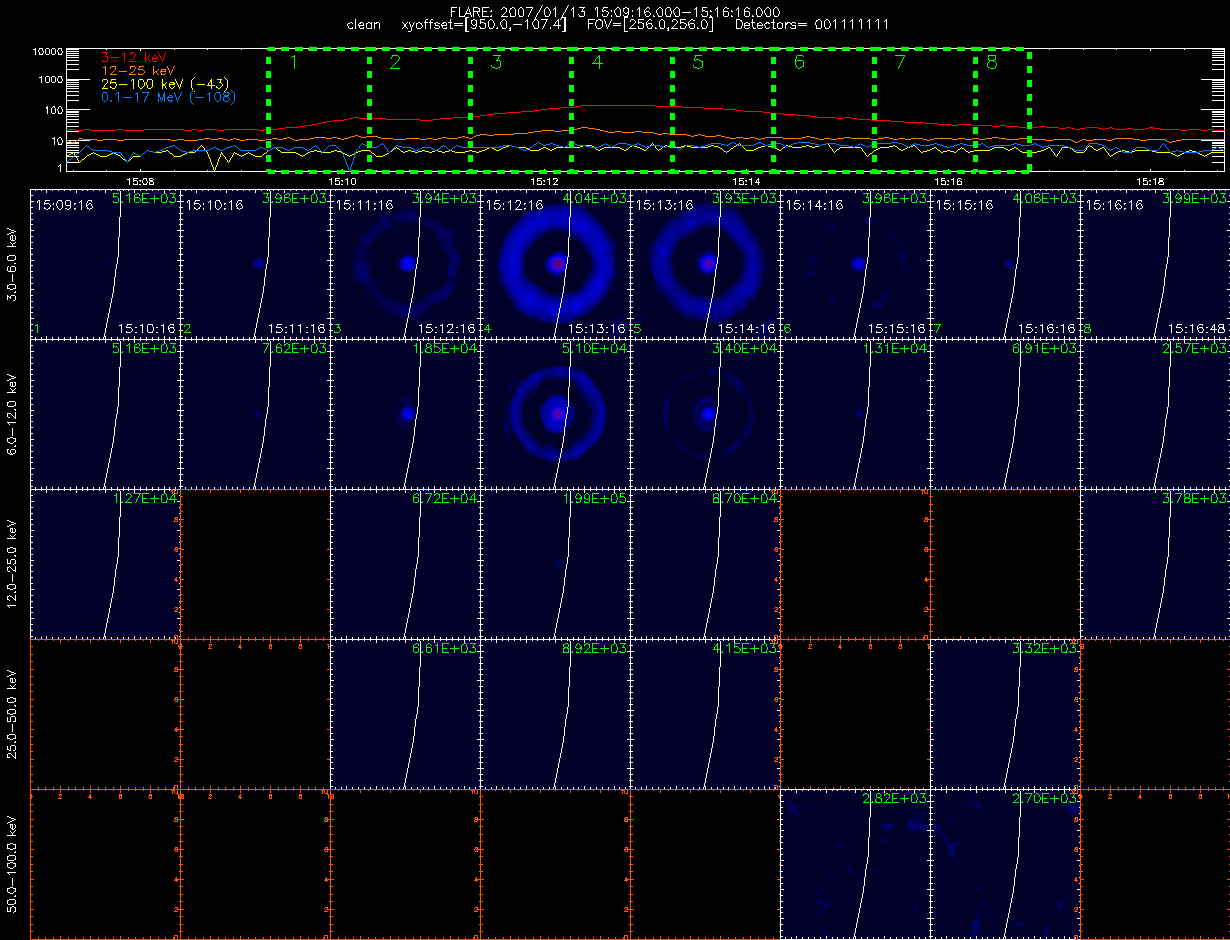Open the 6-12 keV image with peak 1.31E+04
This screenshot has width=1230, height=940.
point(856,413)
